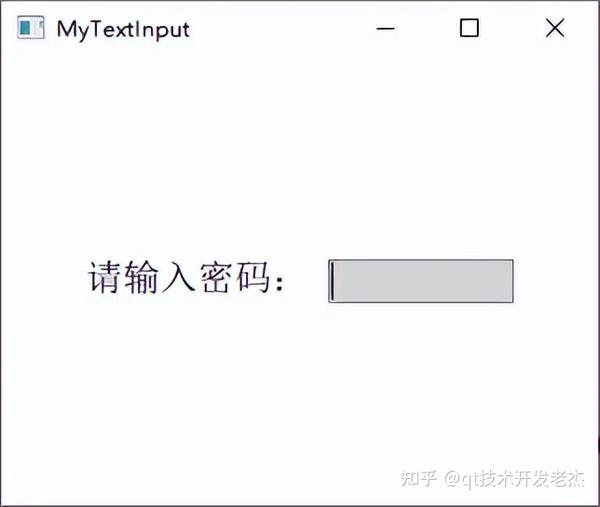Click the 密码 characters in the label

235,277
